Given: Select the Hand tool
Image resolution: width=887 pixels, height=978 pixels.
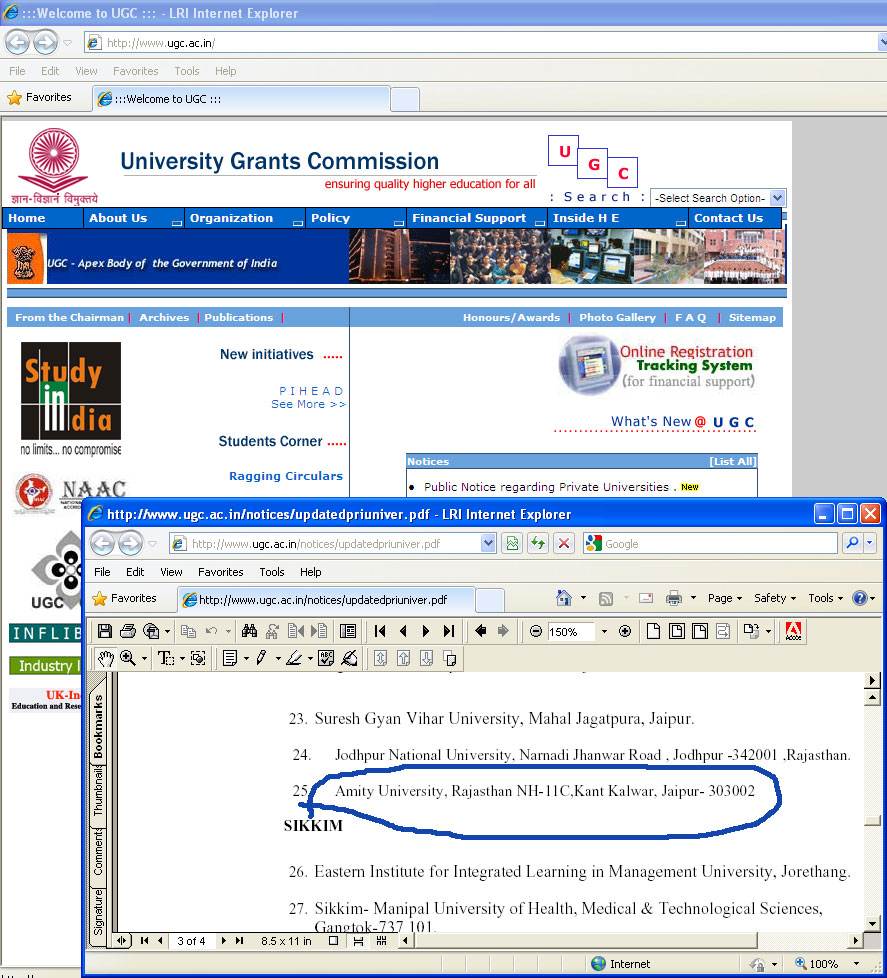Looking at the screenshot, I should 106,658.
